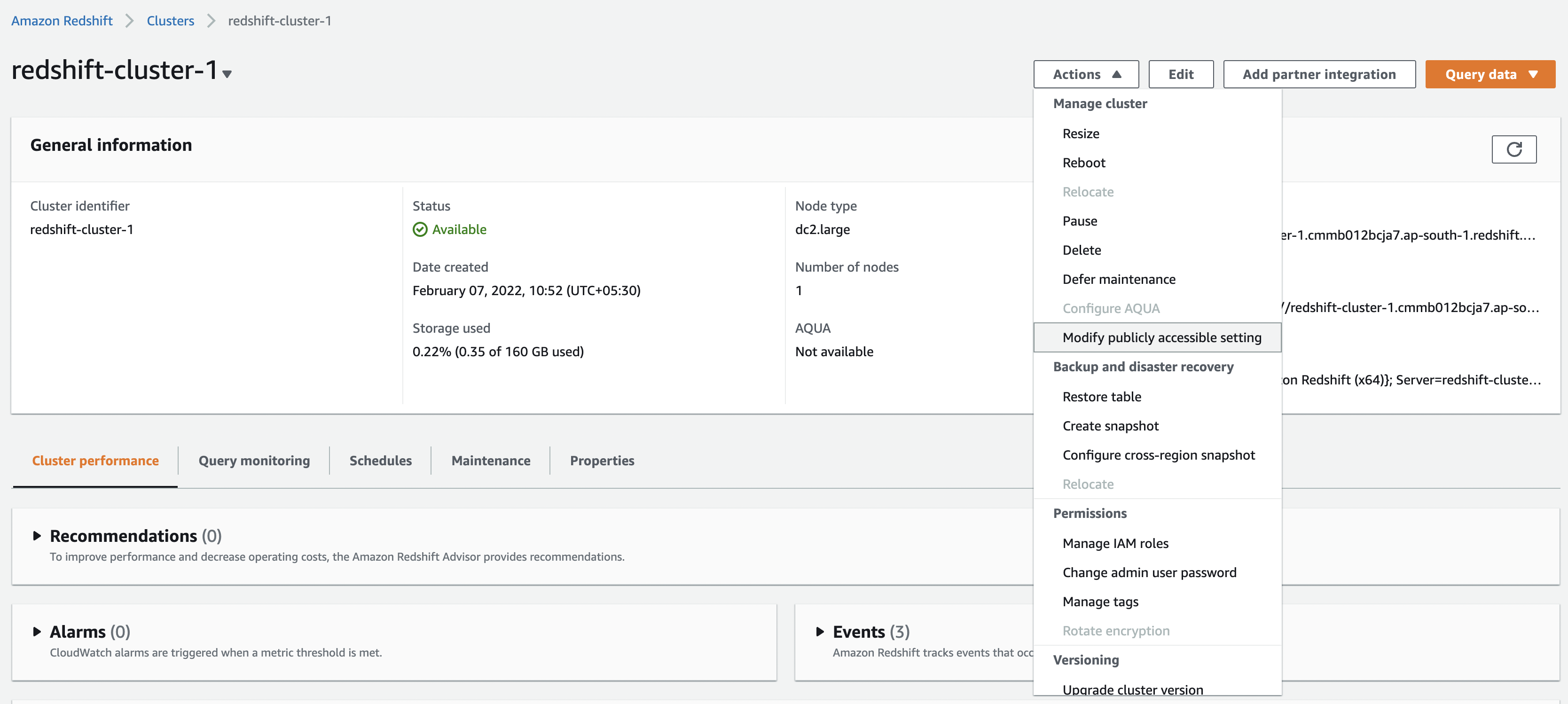
Task: Click Add partner integration button
Action: (1318, 74)
